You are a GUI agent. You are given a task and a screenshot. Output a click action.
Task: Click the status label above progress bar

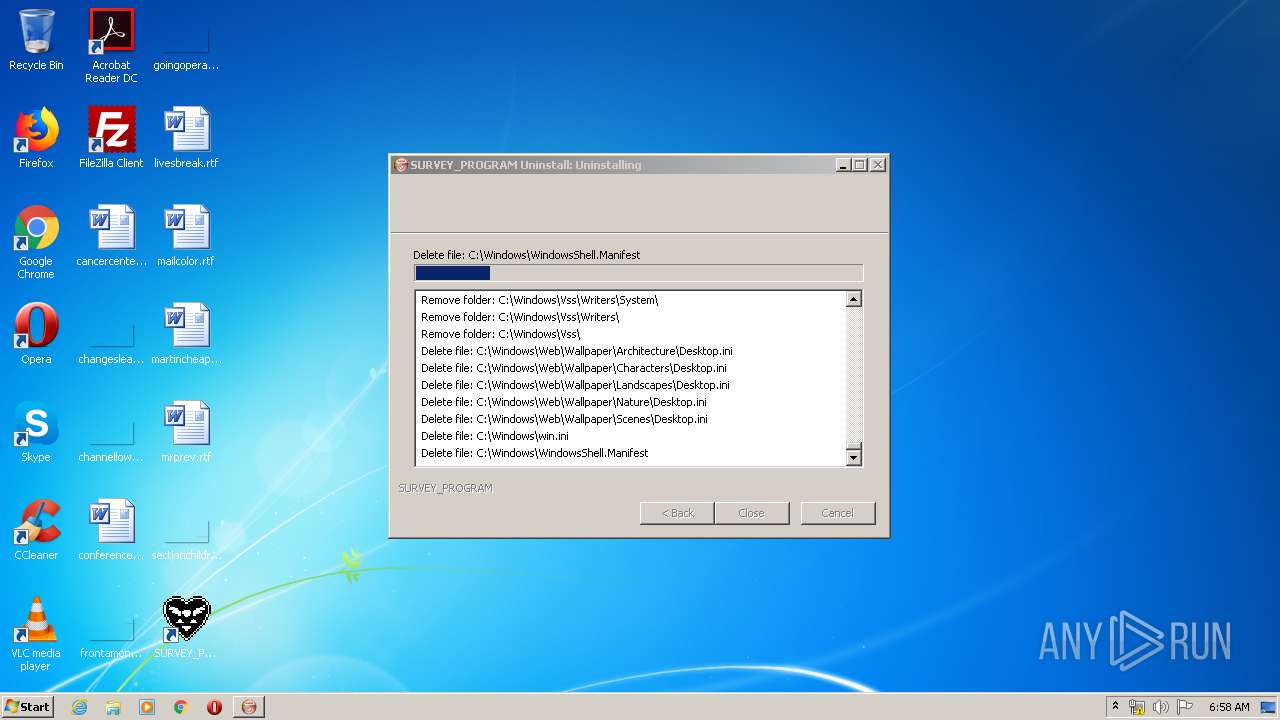click(x=526, y=255)
